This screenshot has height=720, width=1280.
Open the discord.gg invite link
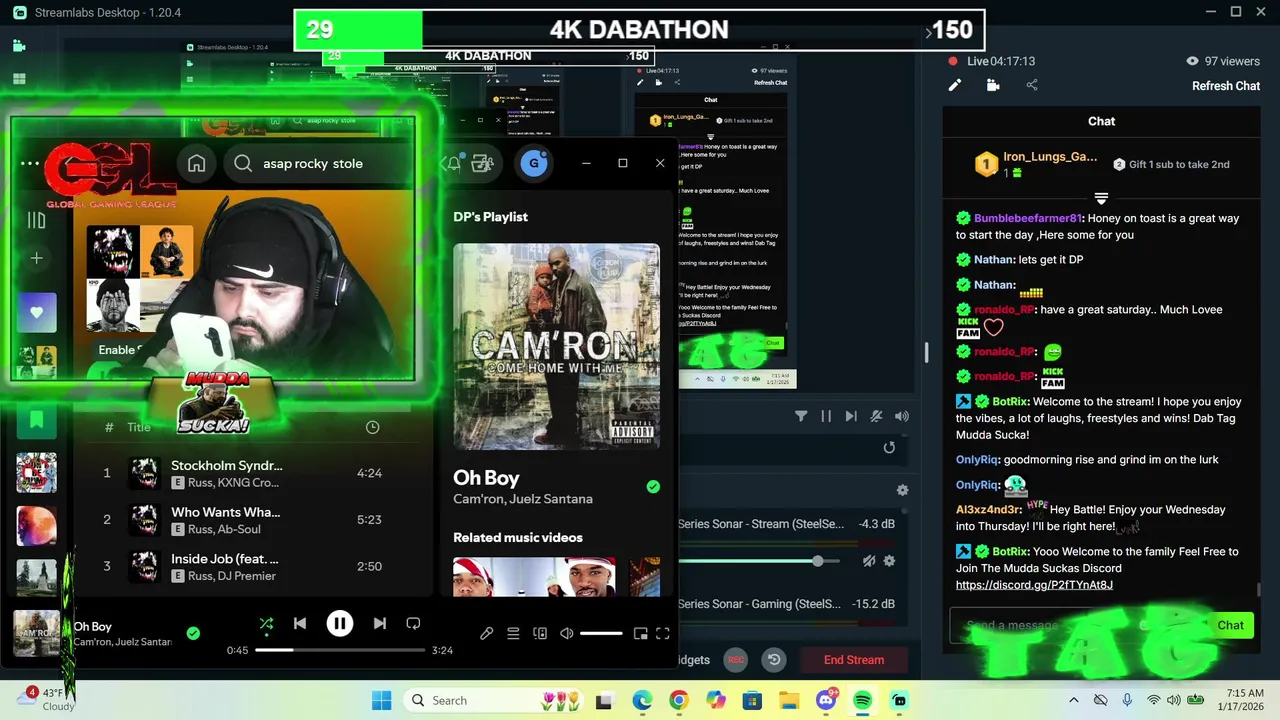coord(1034,585)
